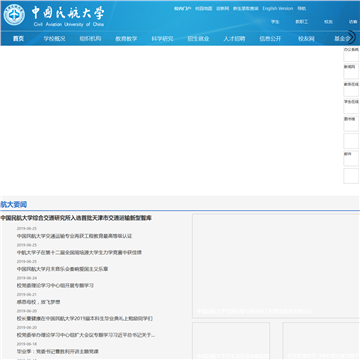Open news 校党委举办理论学习中心组扩大会议
The height and width of the screenshot is (360, 360).
coord(86,335)
